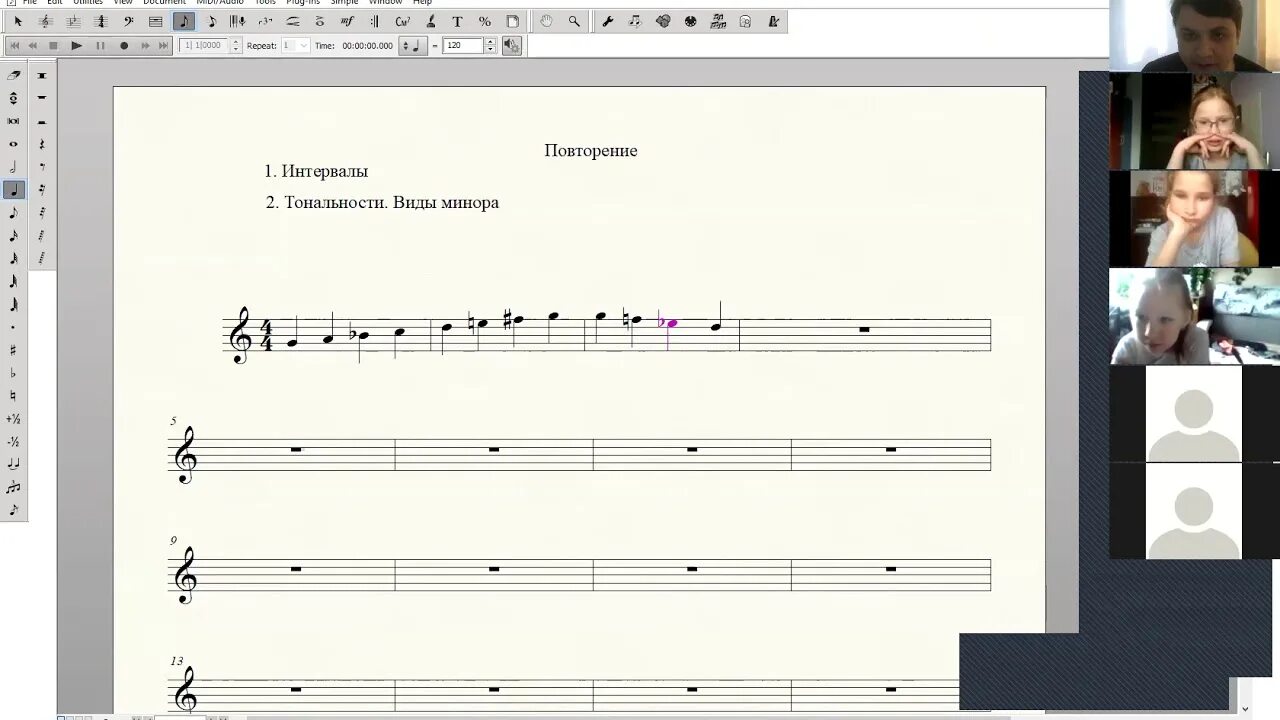This screenshot has height=720, width=1280.
Task: Select the half note duration
Action: point(13,167)
